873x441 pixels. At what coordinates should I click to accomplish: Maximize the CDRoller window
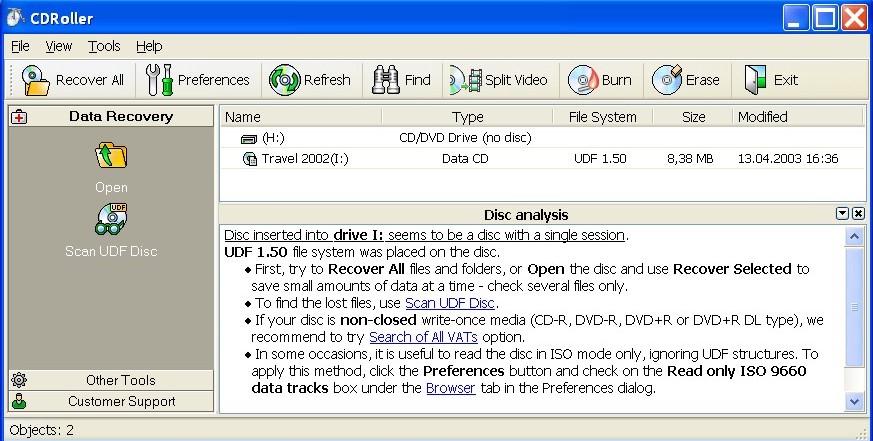825,18
